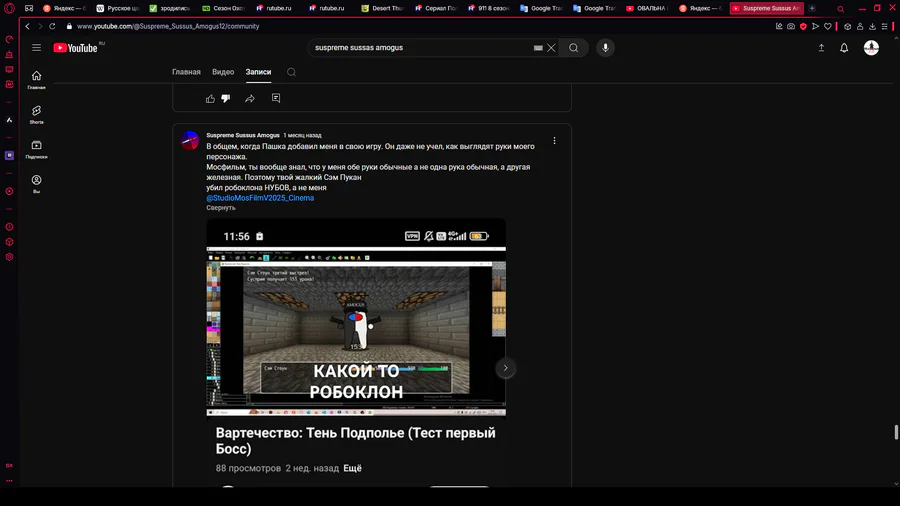Switch to the Главная channel tab

pyautogui.click(x=186, y=72)
